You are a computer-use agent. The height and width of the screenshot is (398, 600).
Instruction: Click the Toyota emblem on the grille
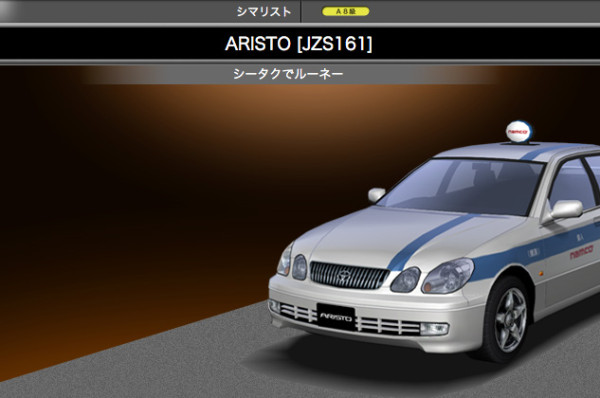(x=343, y=275)
